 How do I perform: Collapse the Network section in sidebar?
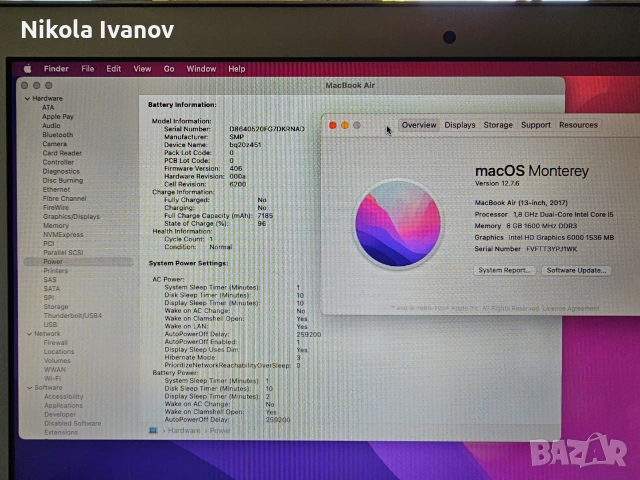tap(29, 334)
